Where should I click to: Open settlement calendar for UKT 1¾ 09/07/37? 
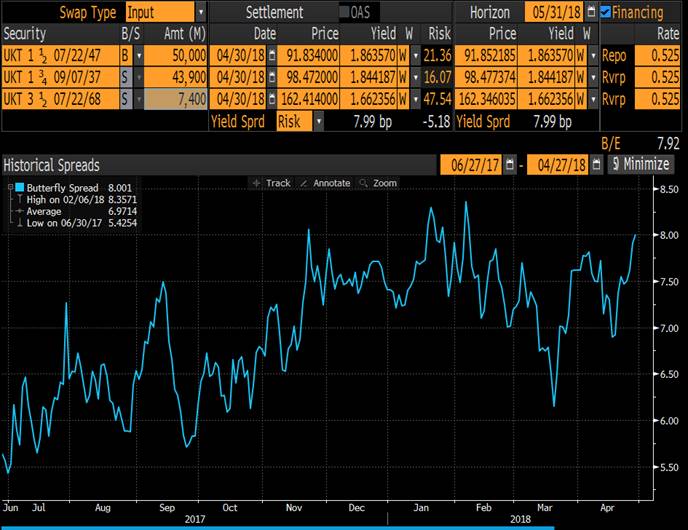click(x=272, y=77)
